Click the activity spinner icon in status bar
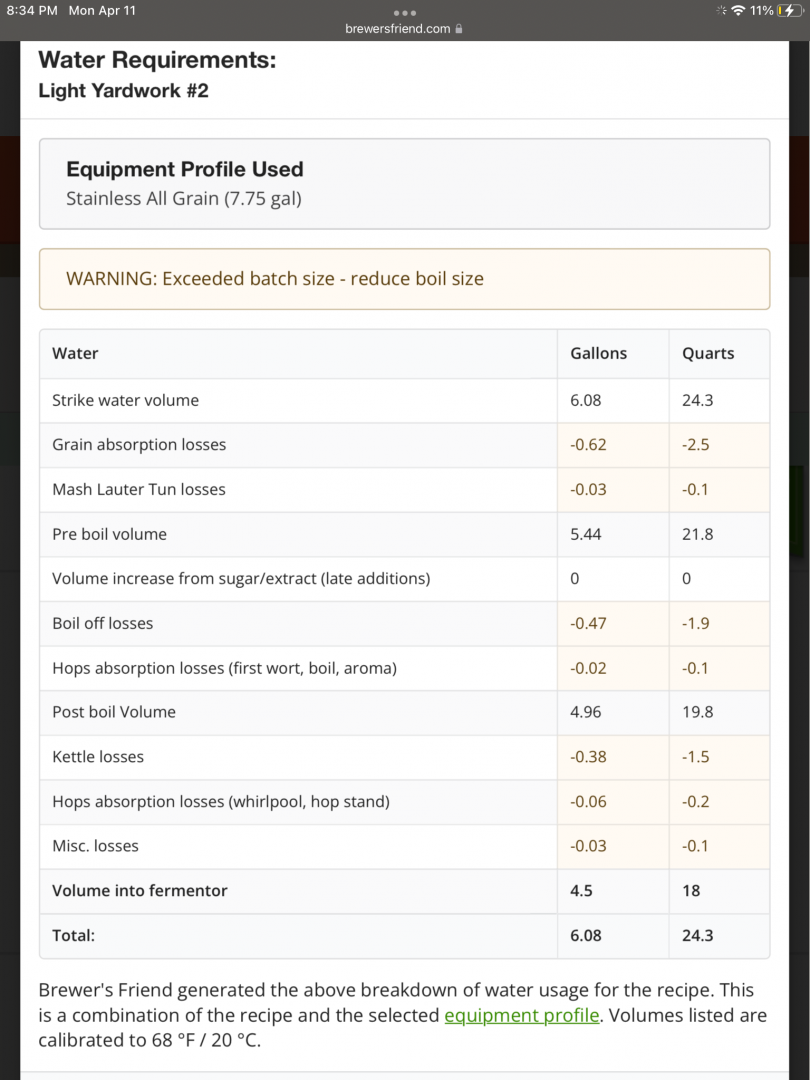Screen dimensions: 810x1080 click(720, 10)
